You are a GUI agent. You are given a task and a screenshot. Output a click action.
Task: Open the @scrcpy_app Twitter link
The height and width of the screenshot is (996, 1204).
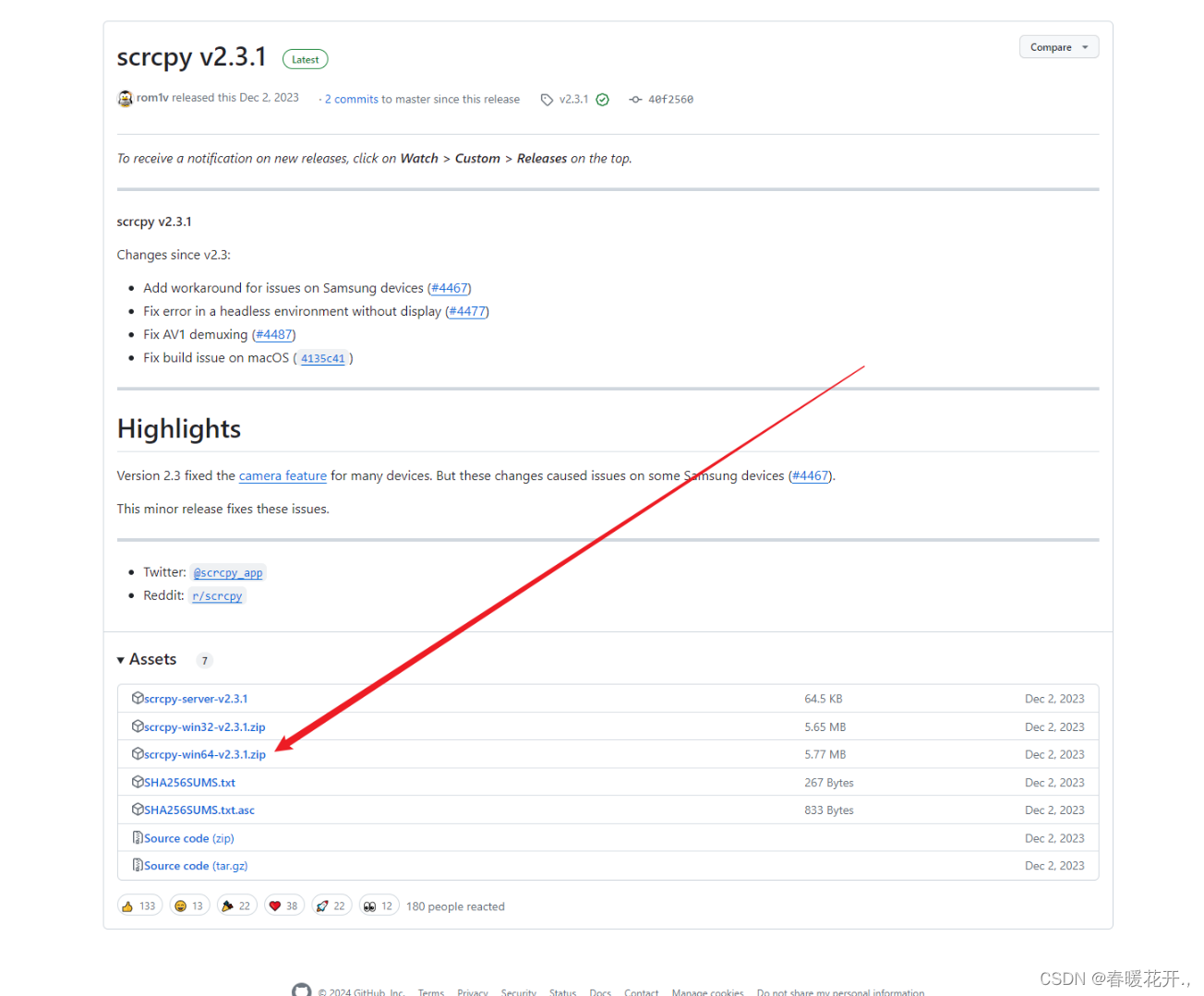[228, 572]
